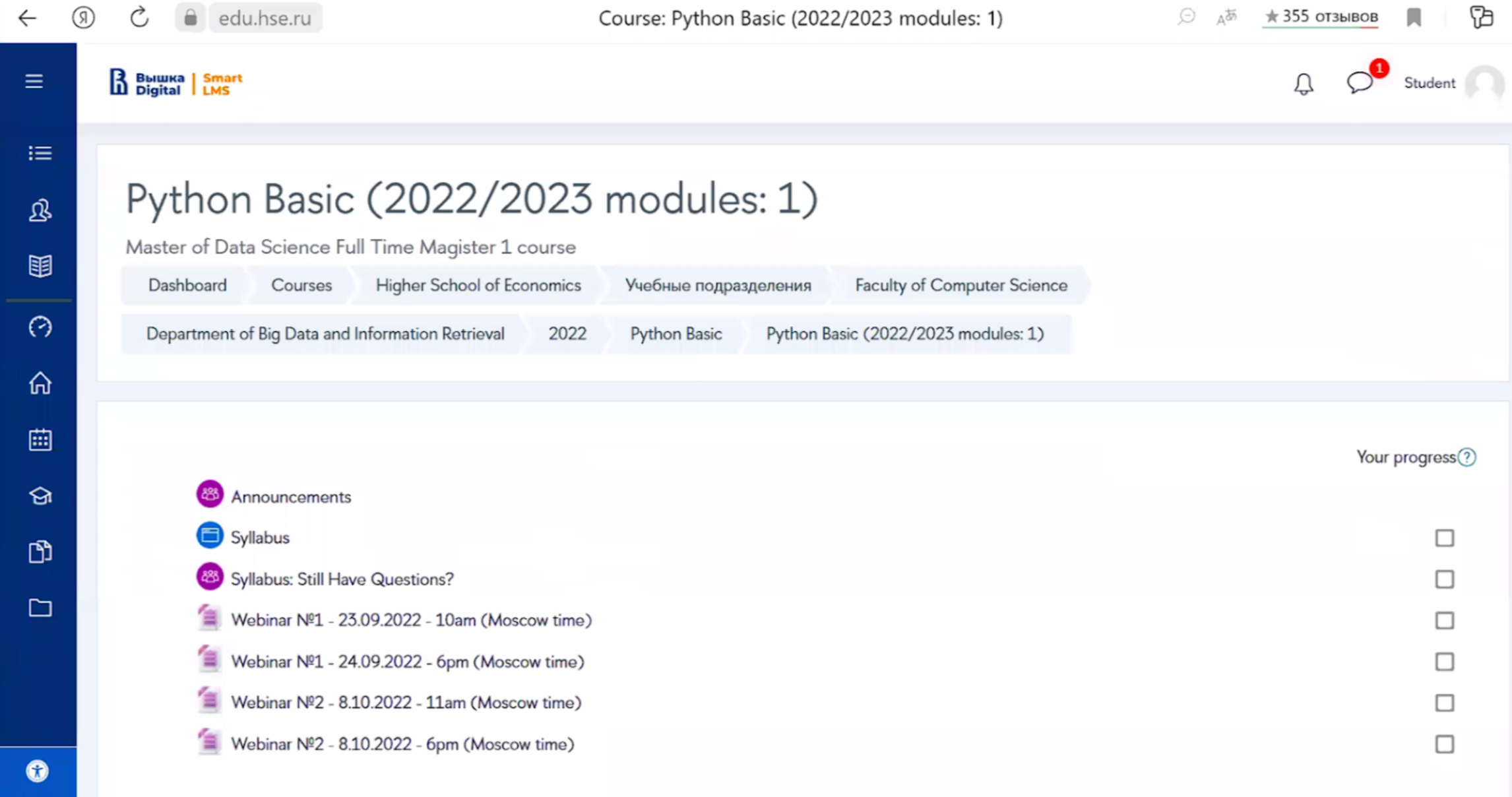Tick Webinar №2 8.10.2022 6pm completion box
The image size is (1512, 797).
coord(1444,744)
